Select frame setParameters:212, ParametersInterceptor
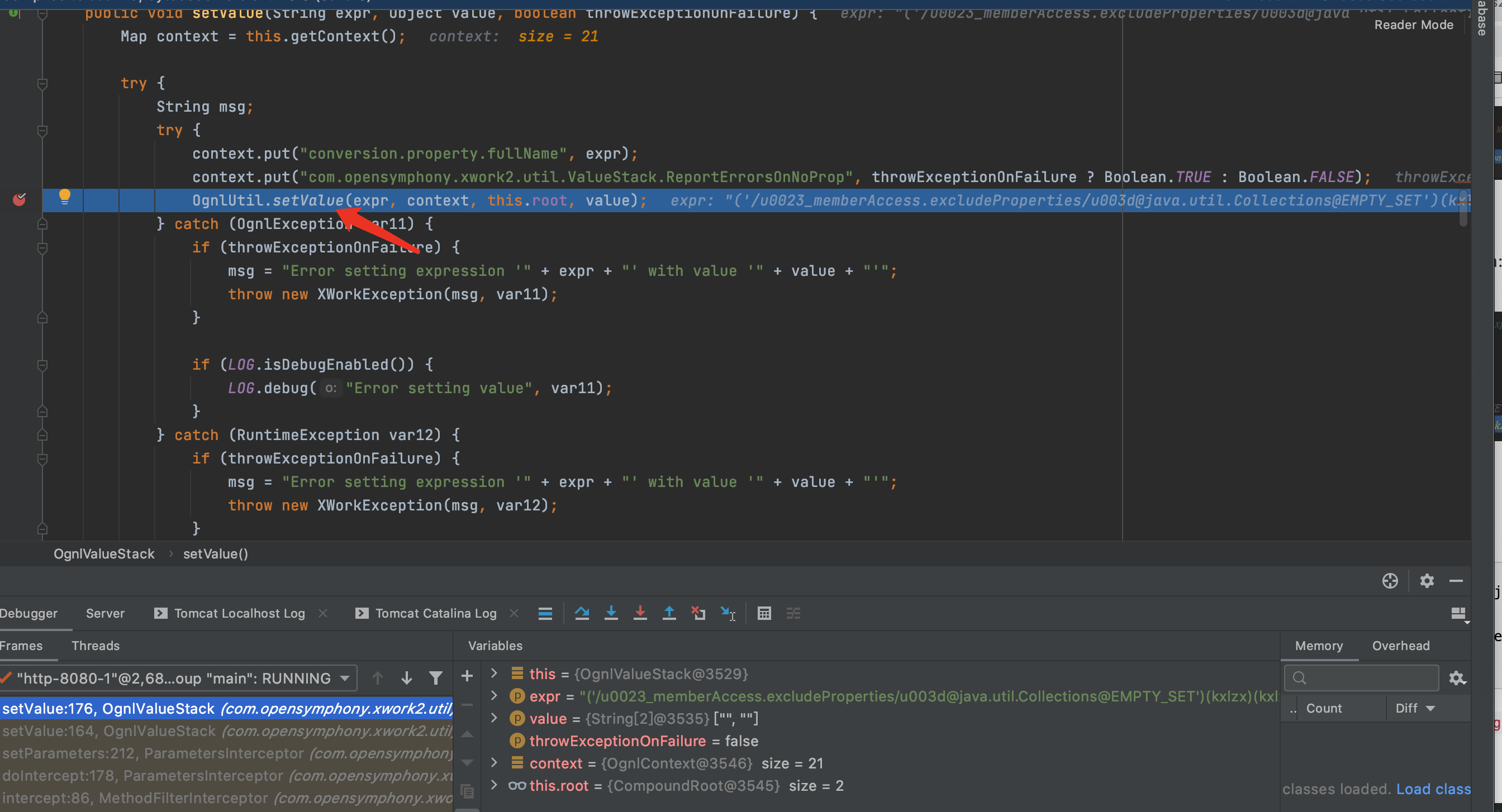The width and height of the screenshot is (1502, 812). click(226, 753)
